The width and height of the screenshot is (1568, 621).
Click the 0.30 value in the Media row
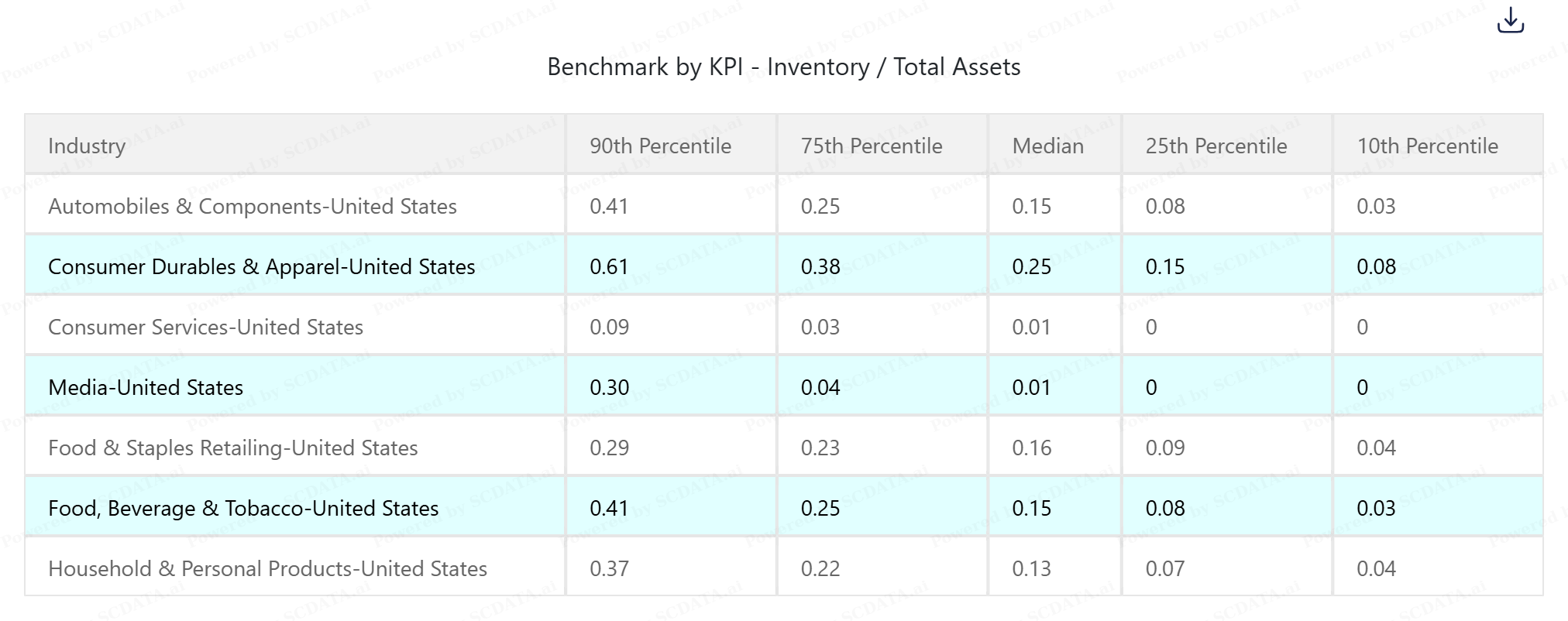coord(609,387)
